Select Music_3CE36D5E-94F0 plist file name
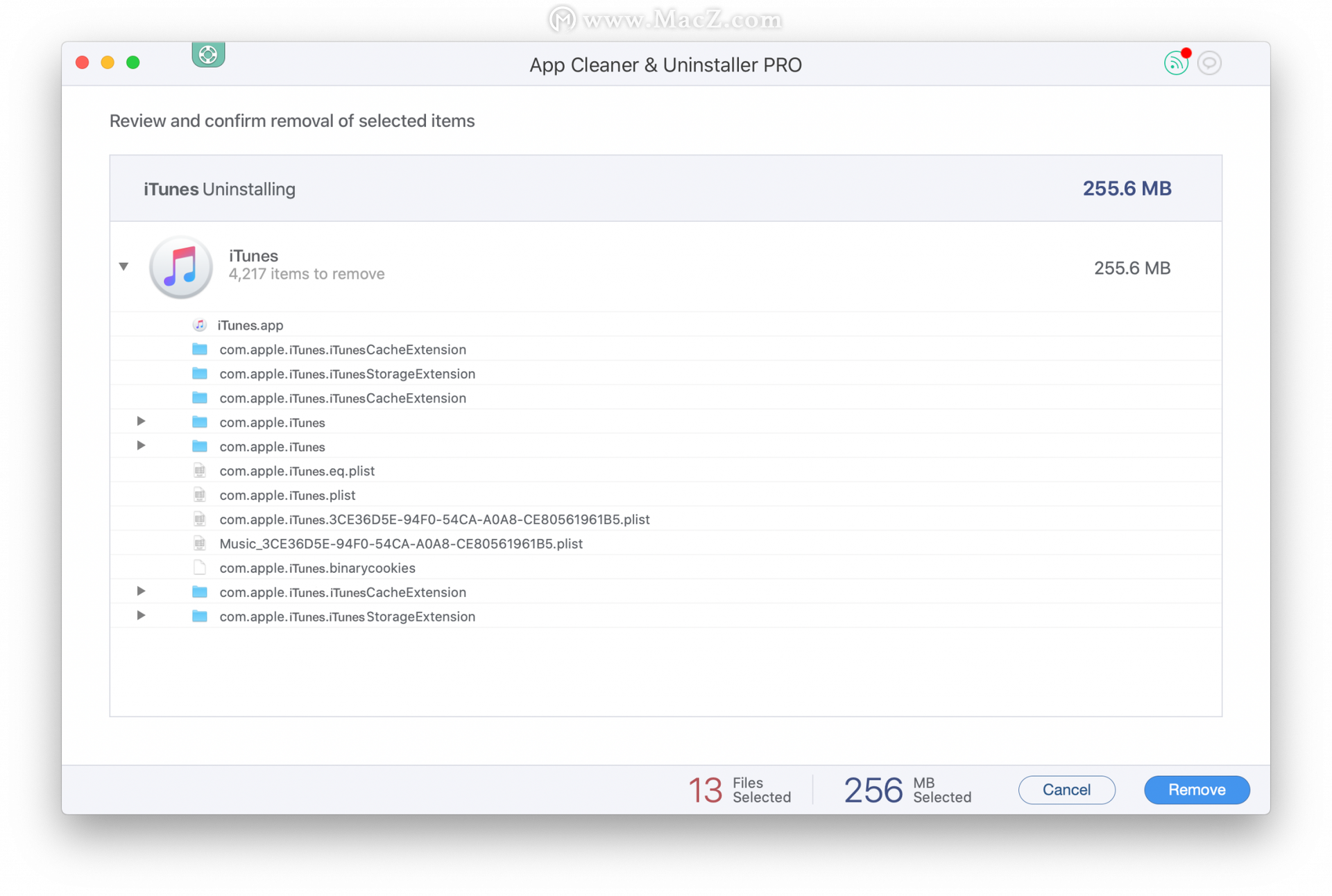The height and width of the screenshot is (896, 1332). pos(401,544)
